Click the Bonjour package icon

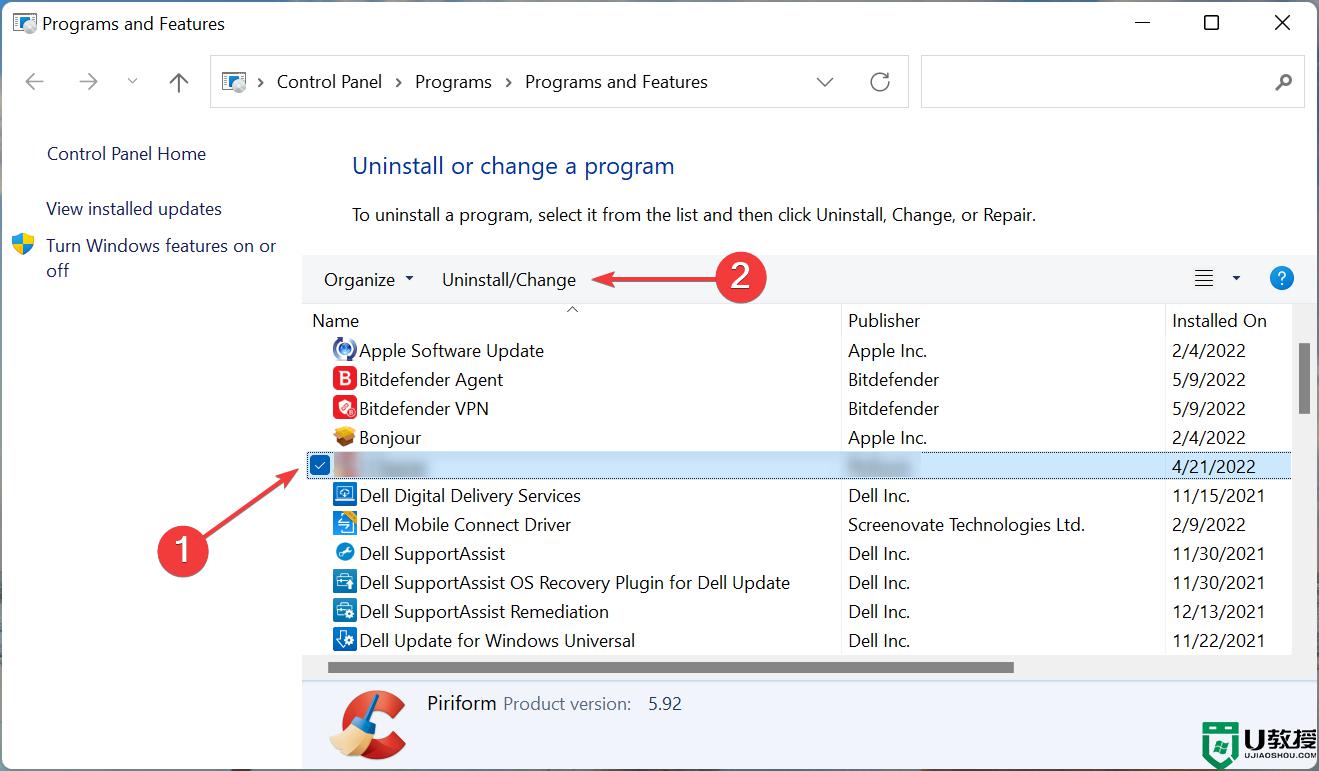pos(344,437)
